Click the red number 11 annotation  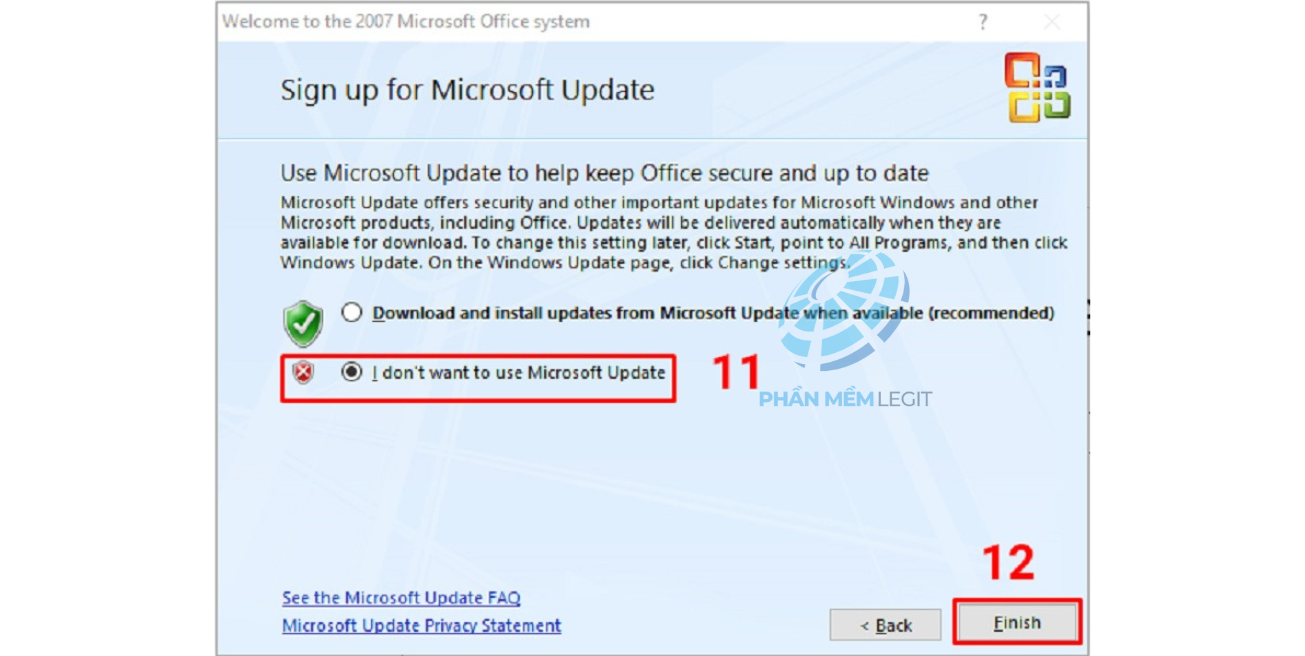coord(736,372)
